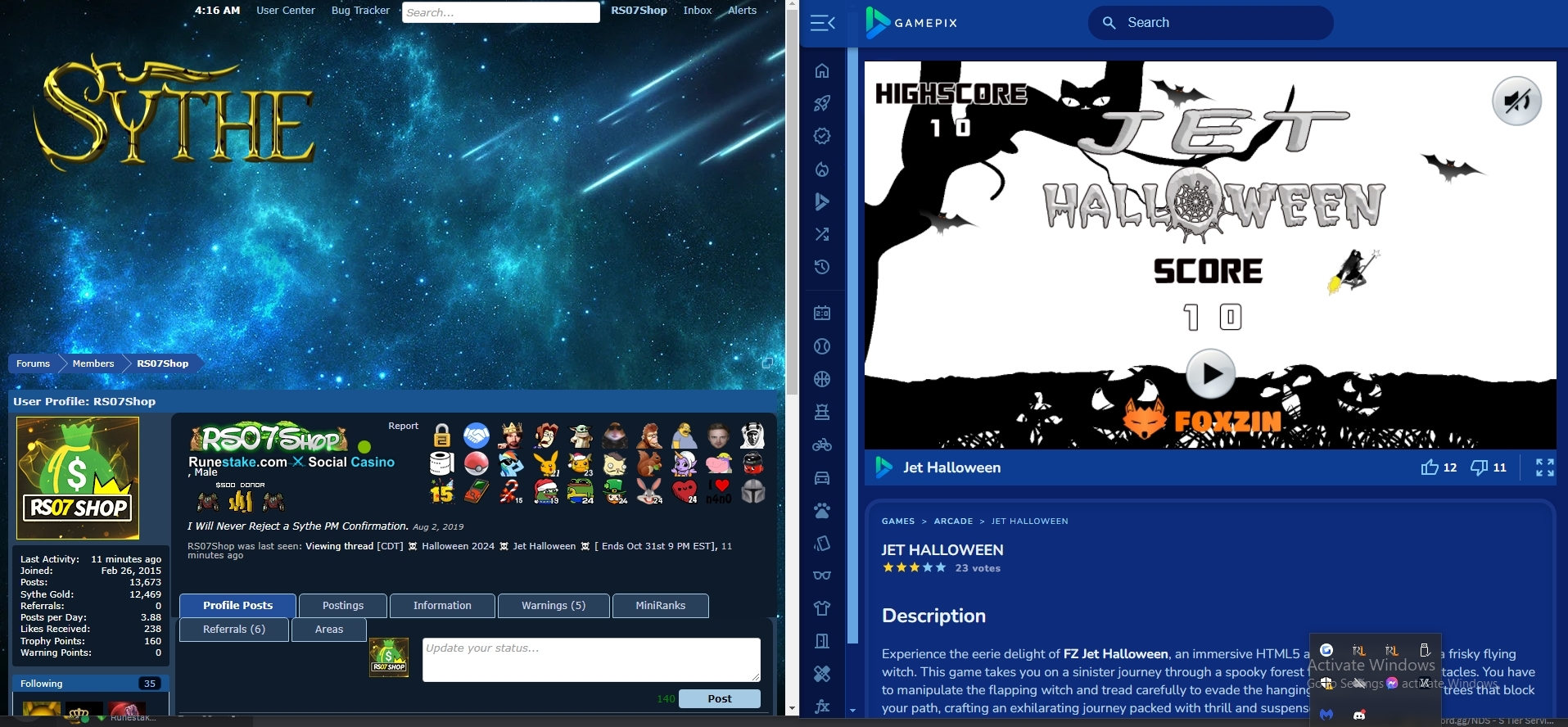Viewport: 1568px width, 727px height.
Task: Open the baseball category icon
Action: [x=822, y=346]
